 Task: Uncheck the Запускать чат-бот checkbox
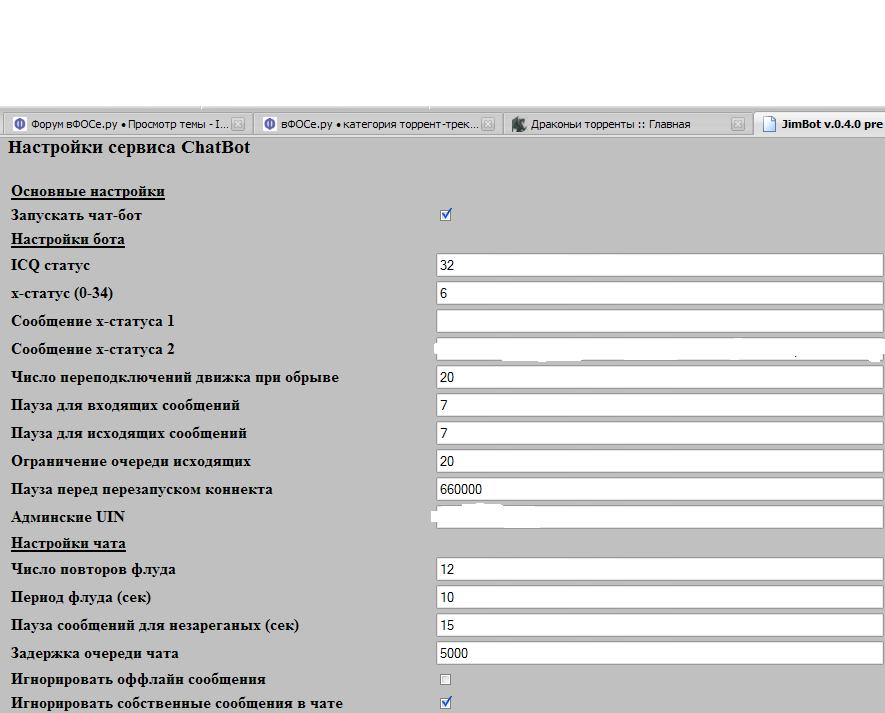tap(446, 214)
